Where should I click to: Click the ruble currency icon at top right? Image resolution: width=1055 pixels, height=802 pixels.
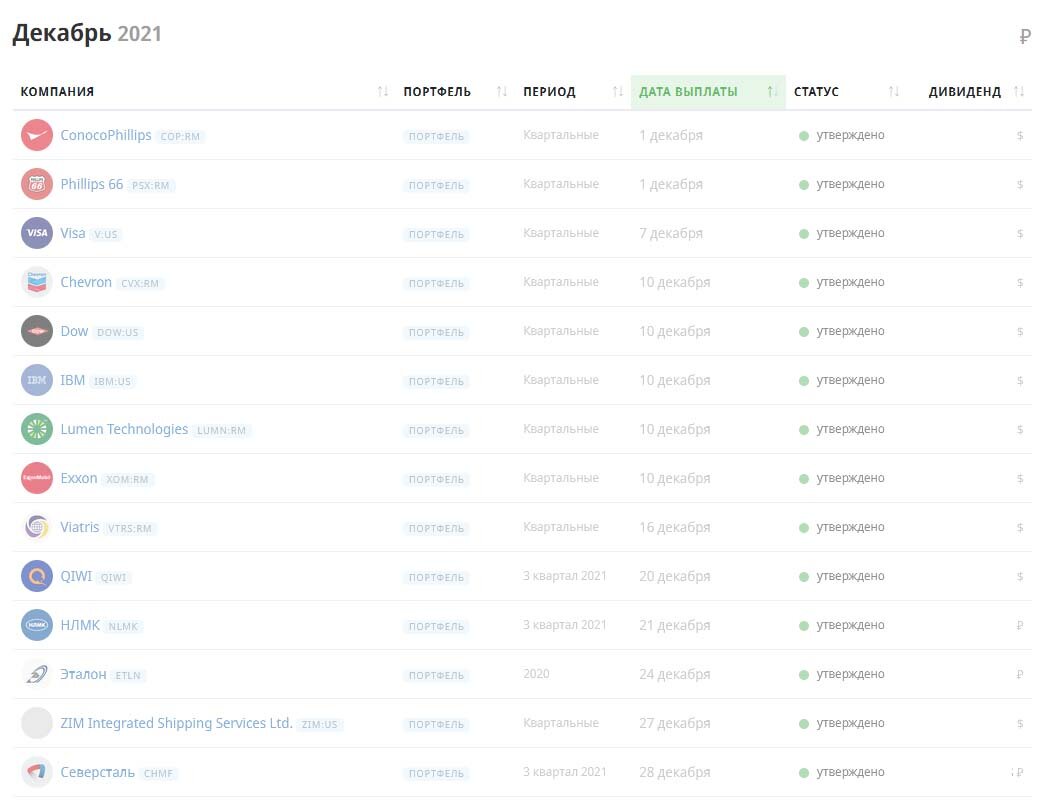click(x=1025, y=36)
